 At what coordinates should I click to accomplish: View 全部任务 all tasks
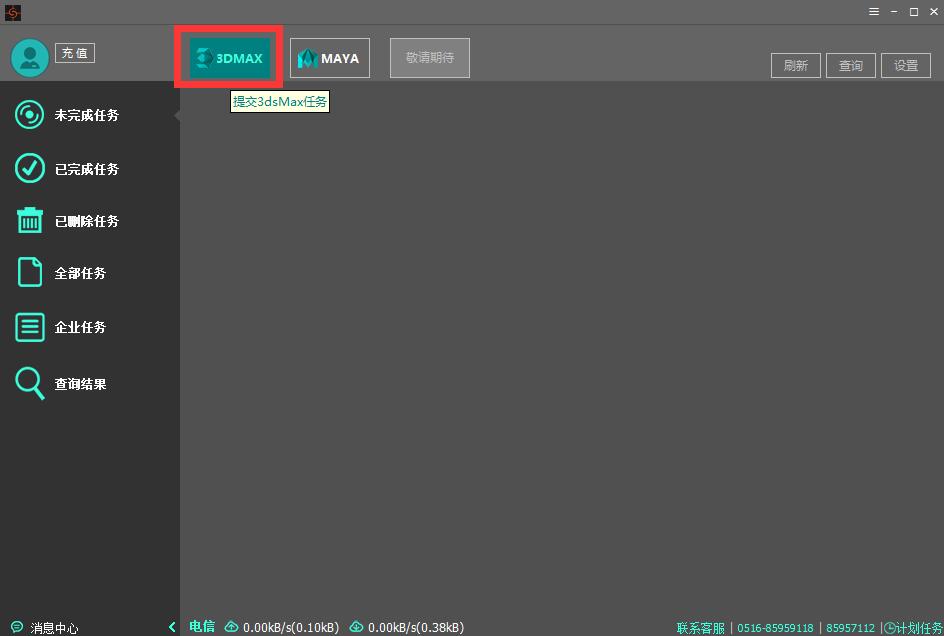(80, 273)
